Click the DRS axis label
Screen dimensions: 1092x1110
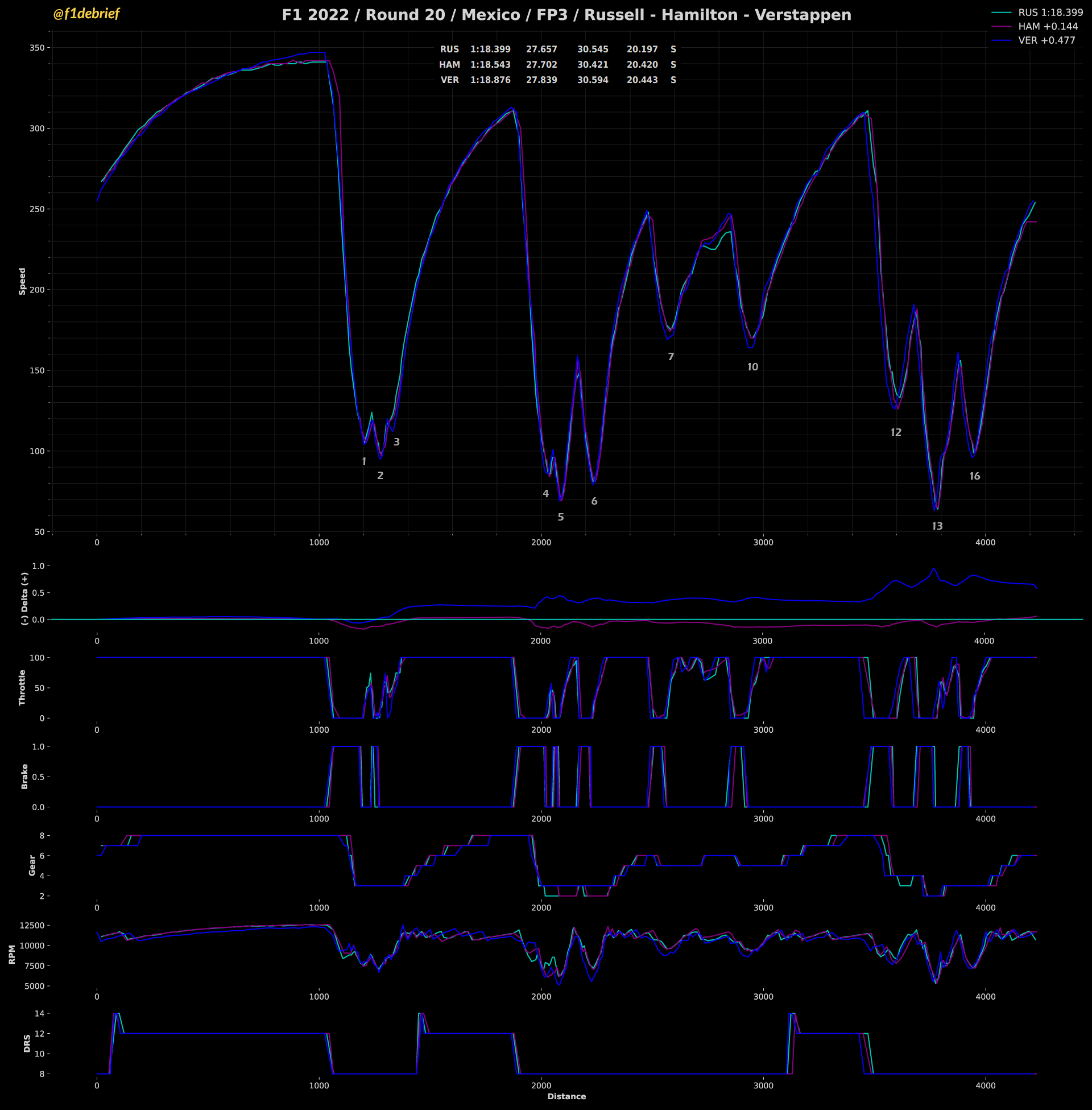[27, 1043]
